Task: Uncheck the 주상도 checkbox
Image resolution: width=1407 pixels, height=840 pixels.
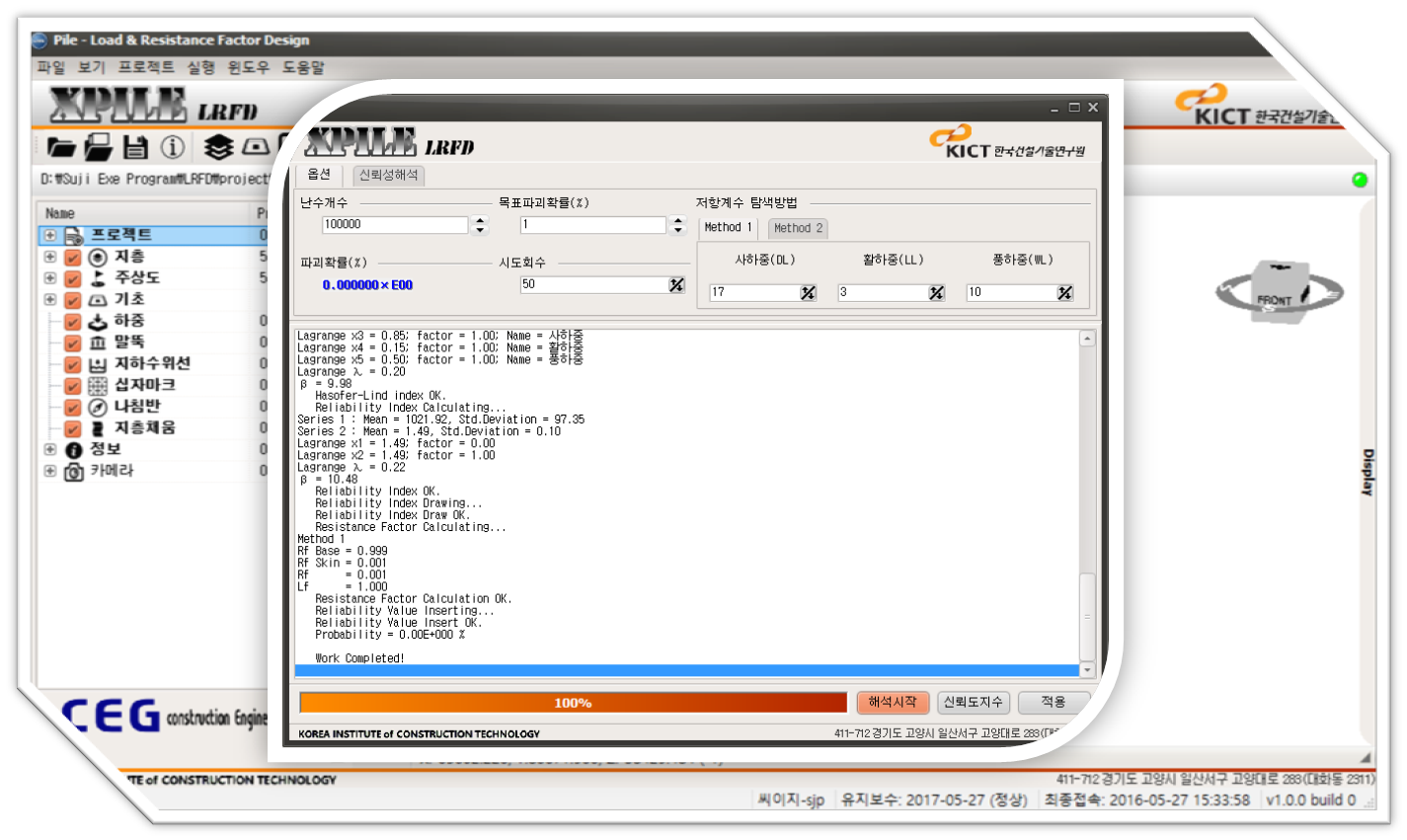Action: point(73,278)
